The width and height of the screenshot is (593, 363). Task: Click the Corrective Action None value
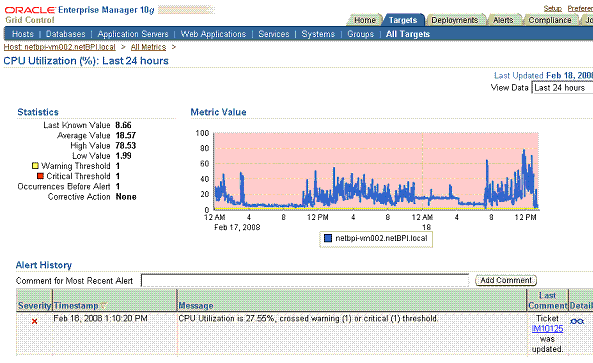pyautogui.click(x=126, y=197)
